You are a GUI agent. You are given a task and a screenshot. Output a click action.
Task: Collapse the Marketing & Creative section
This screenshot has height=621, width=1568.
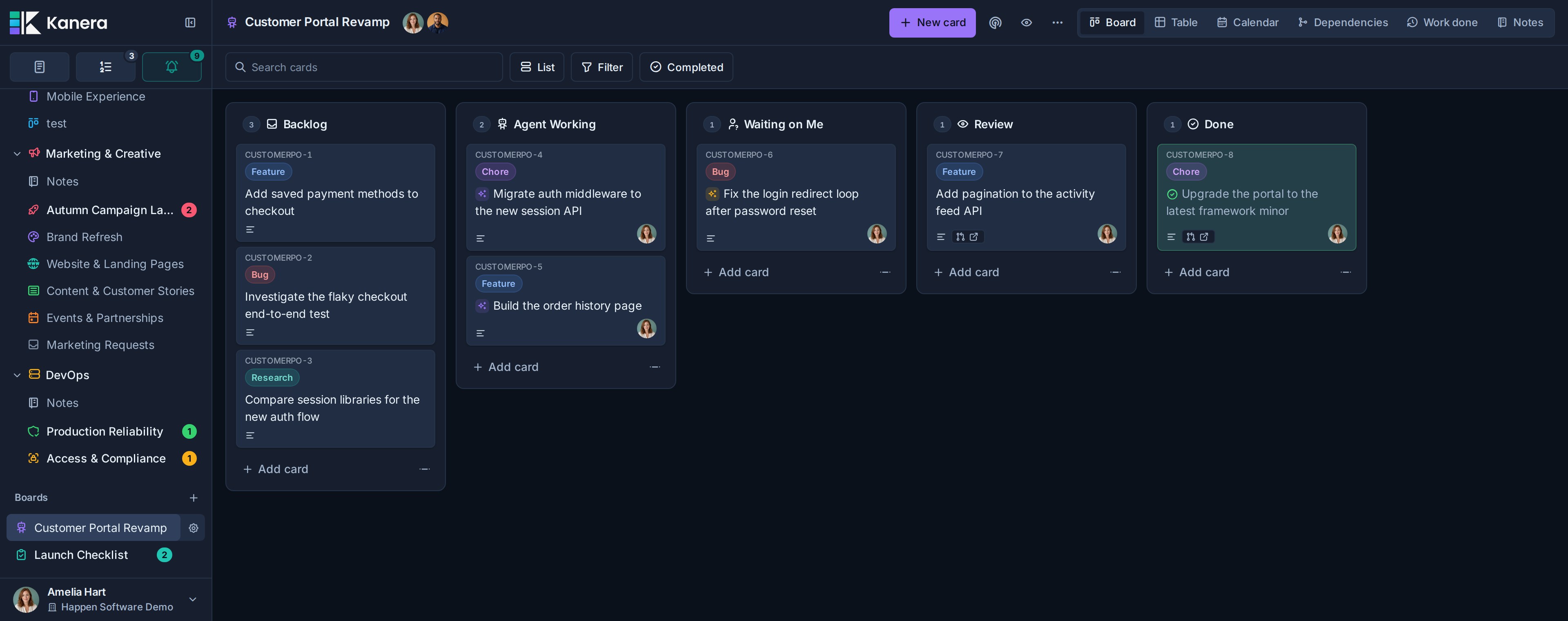[x=17, y=154]
